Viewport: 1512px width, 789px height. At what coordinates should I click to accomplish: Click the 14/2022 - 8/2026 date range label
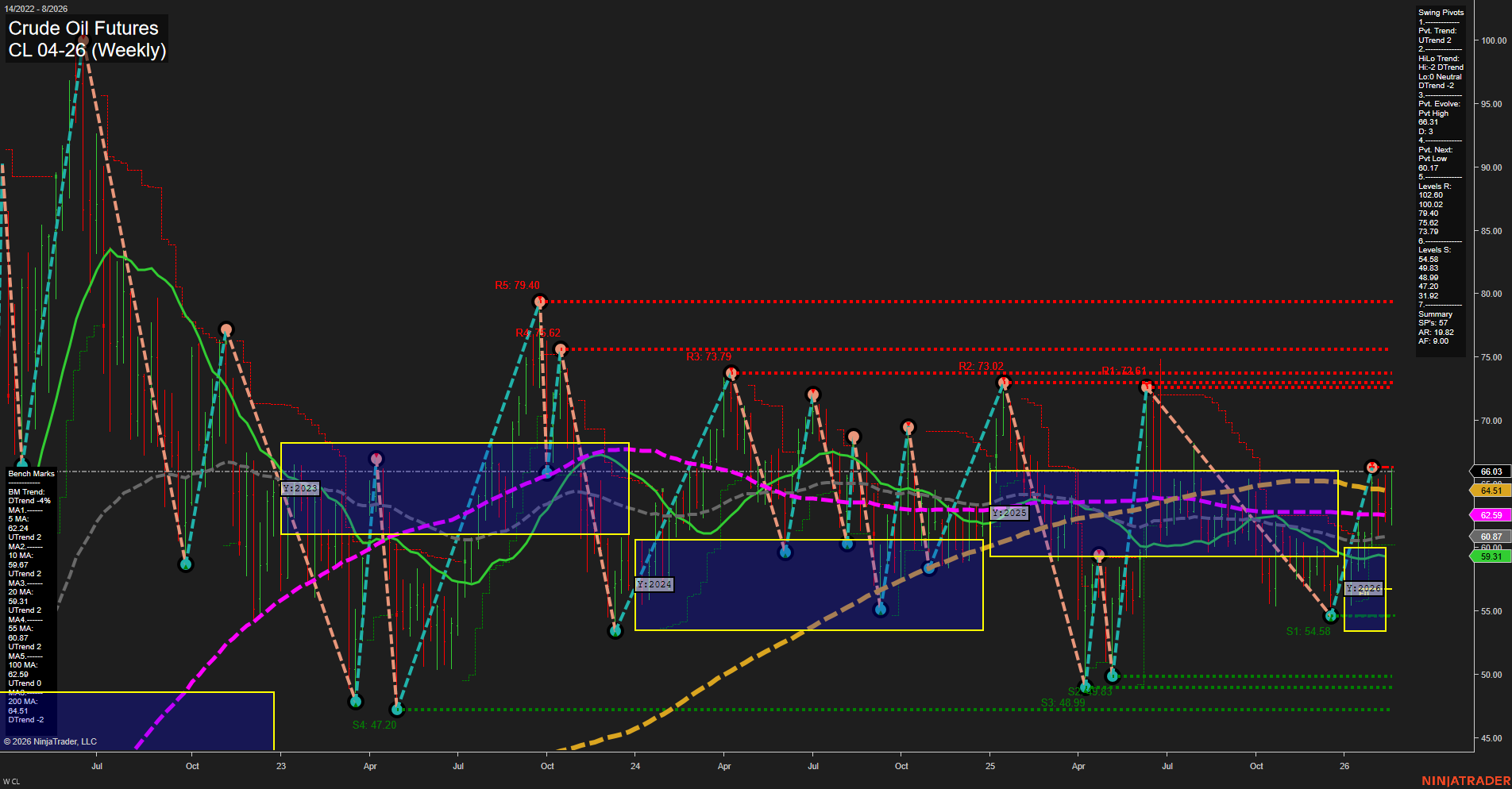pos(38,8)
